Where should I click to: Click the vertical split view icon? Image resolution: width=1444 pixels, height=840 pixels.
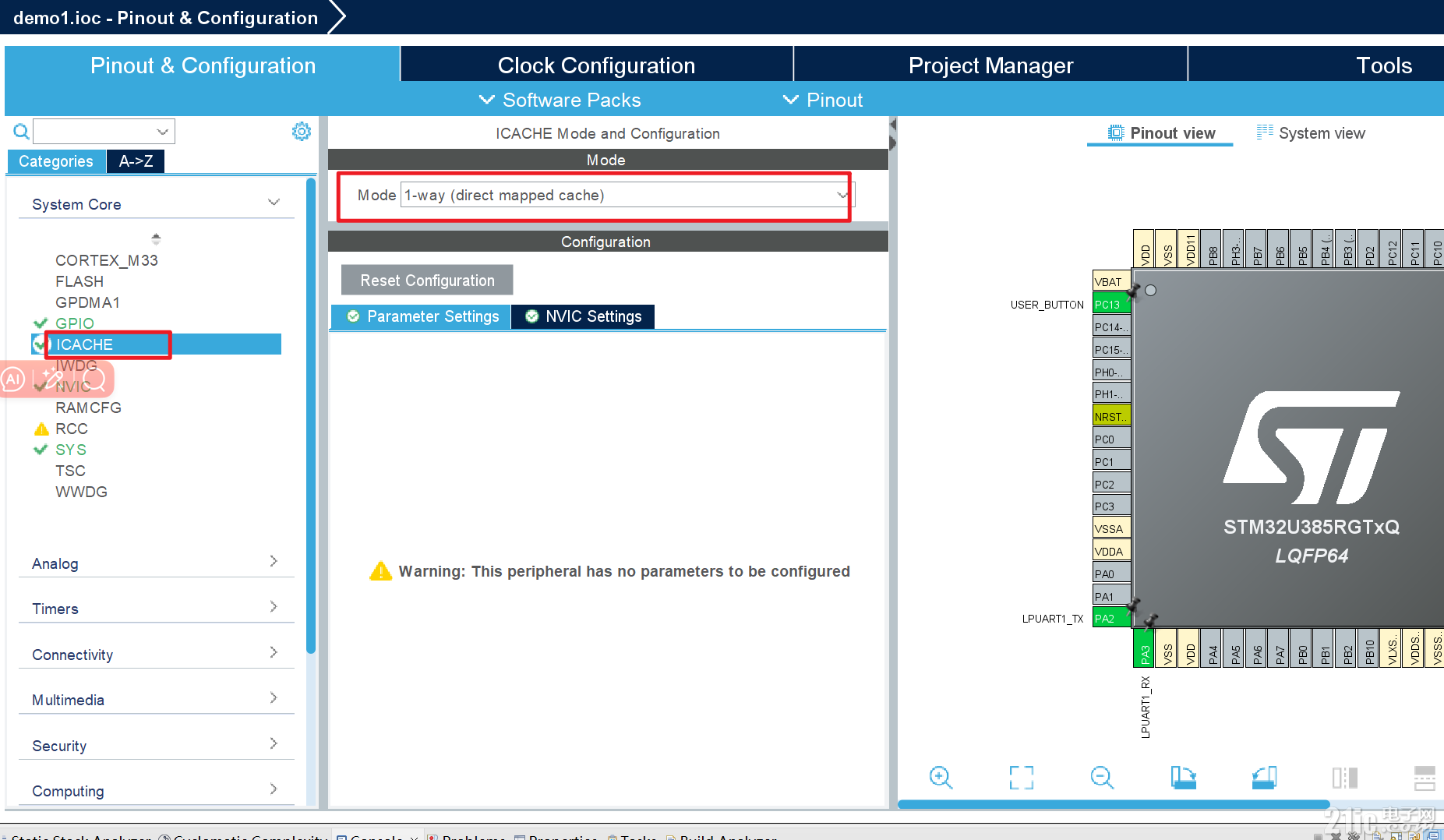[x=1345, y=777]
